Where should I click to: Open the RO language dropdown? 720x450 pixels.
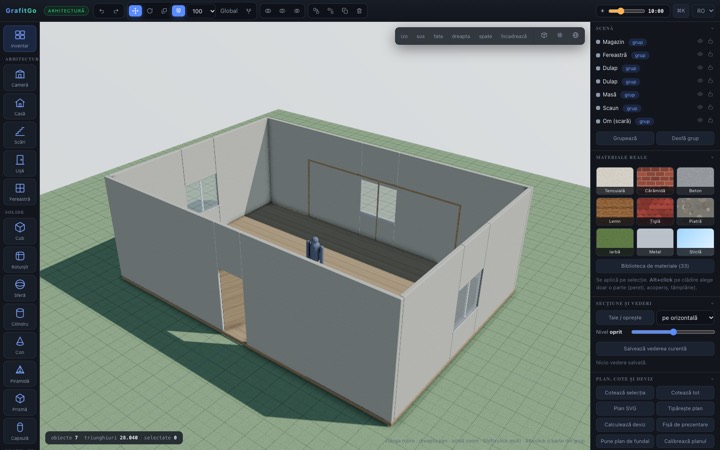point(705,11)
